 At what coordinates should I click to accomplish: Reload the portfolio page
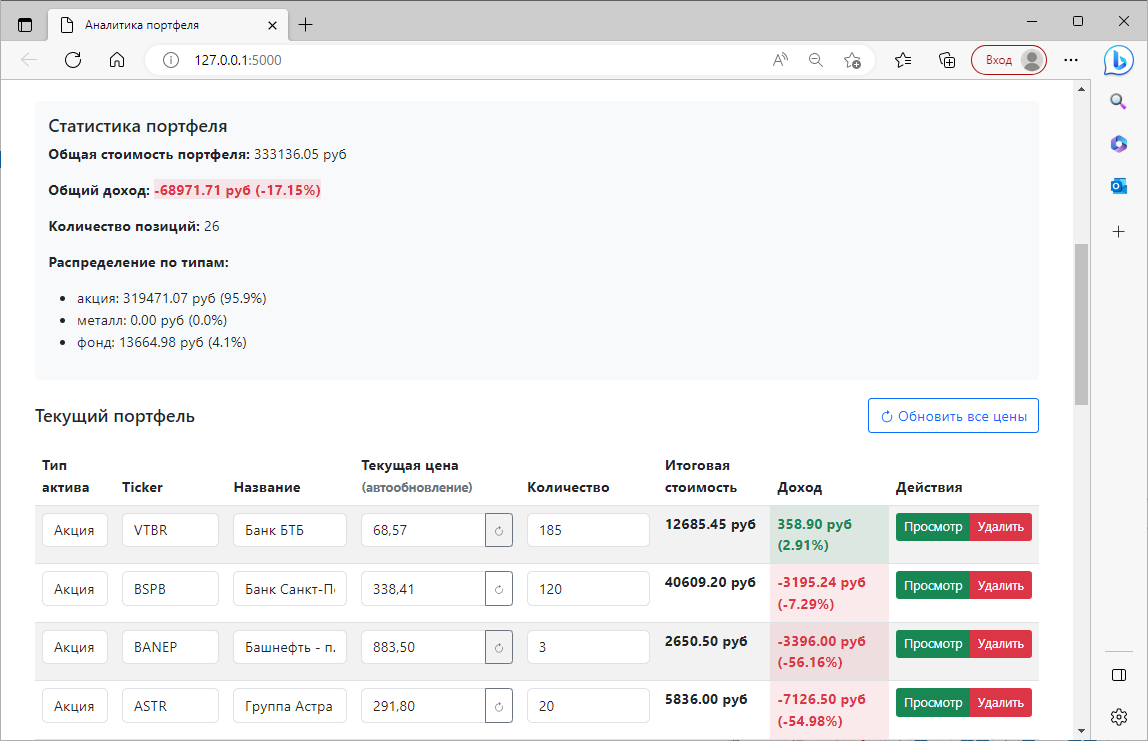click(x=72, y=60)
